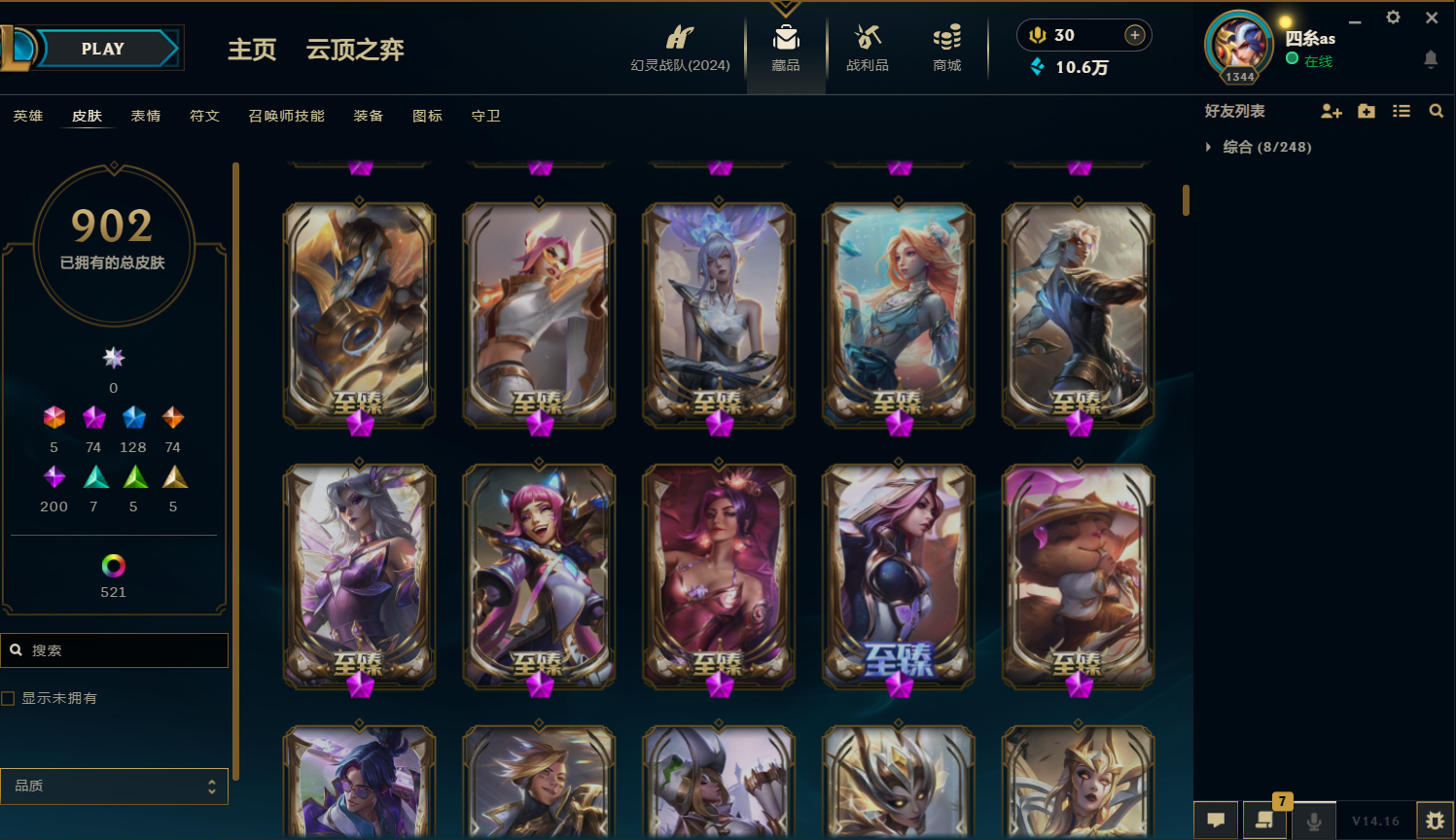Open the 品质 sorting dropdown

114,786
